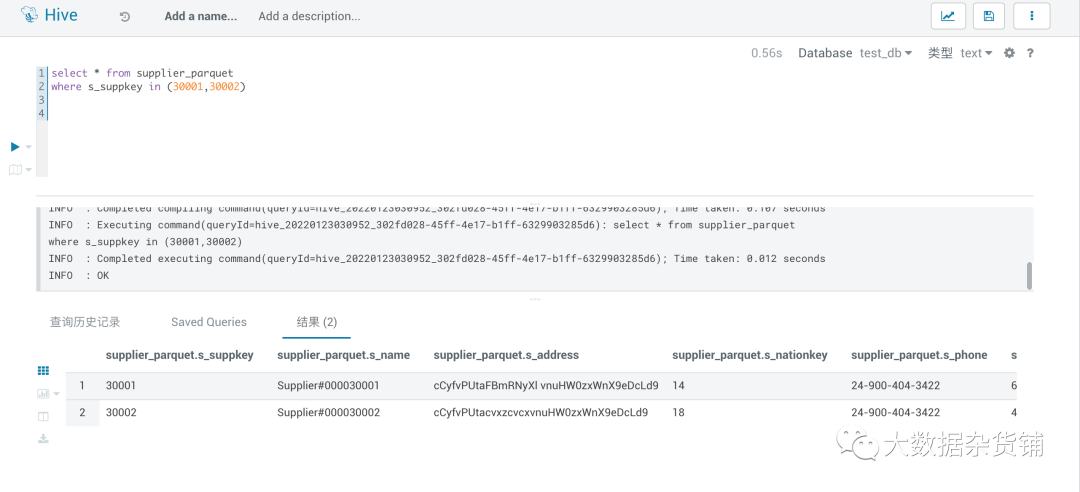The image size is (1080, 492).
Task: Download results with the download icon
Action: click(43, 438)
